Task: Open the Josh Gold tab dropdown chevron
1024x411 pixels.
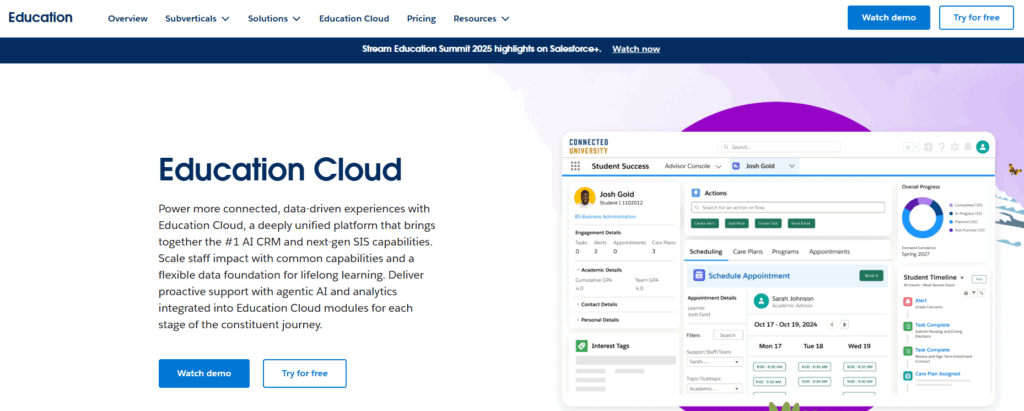Action: coord(792,167)
